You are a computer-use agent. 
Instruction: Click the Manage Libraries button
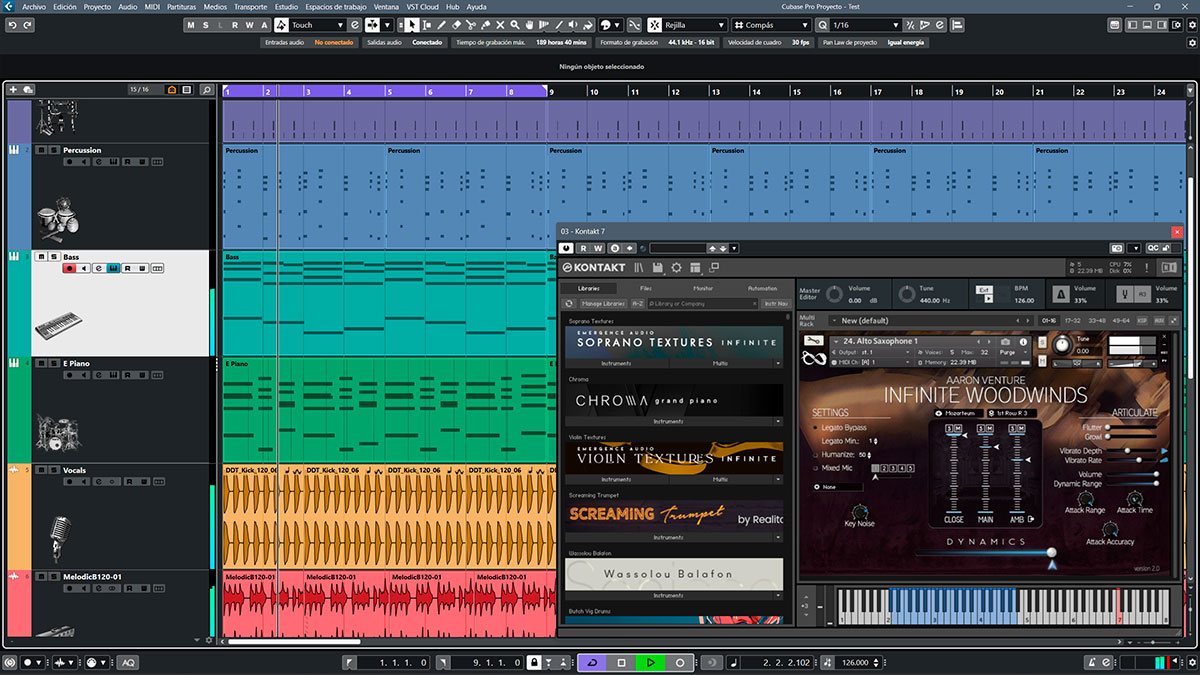point(603,303)
